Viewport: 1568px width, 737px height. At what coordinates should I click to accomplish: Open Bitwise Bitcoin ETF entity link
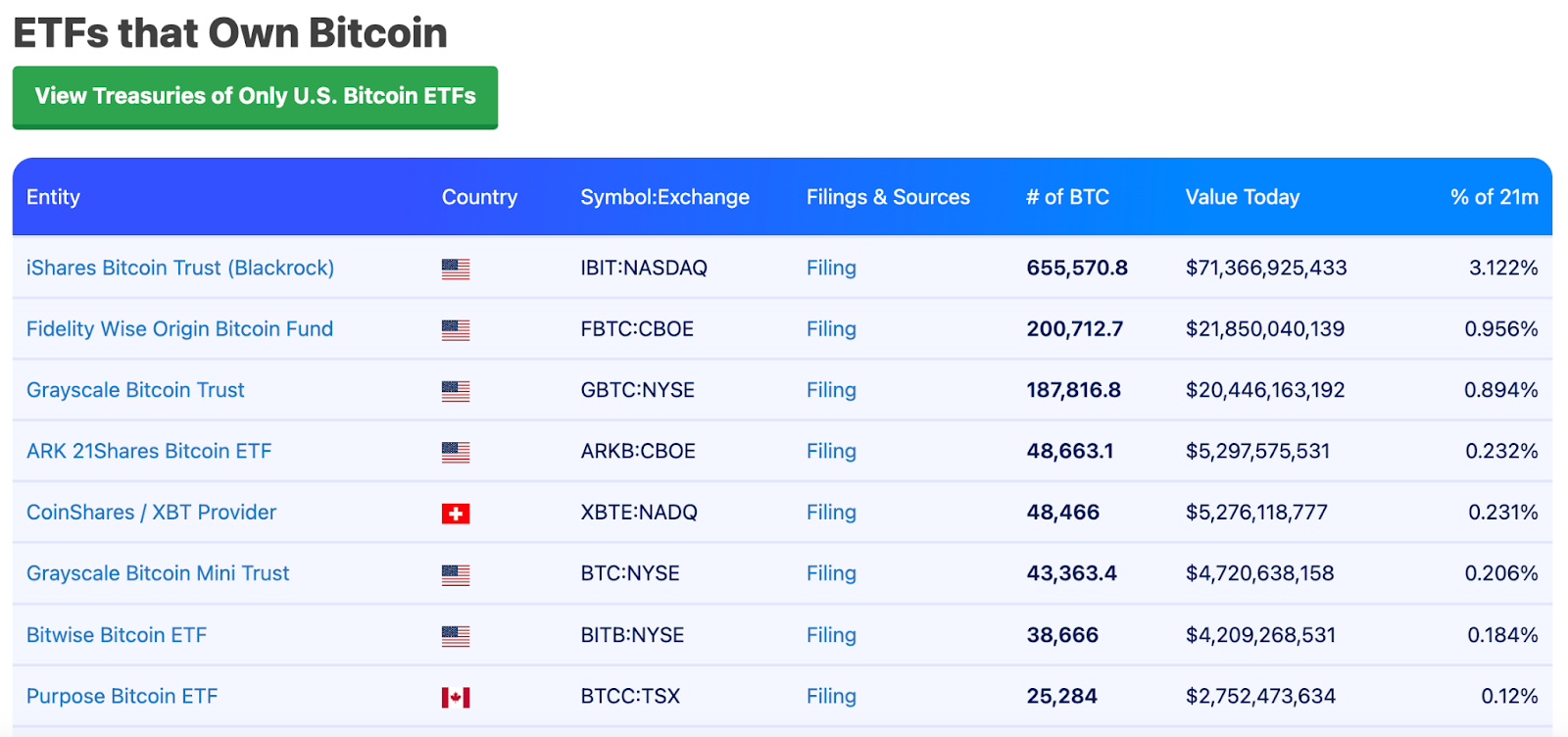117,634
